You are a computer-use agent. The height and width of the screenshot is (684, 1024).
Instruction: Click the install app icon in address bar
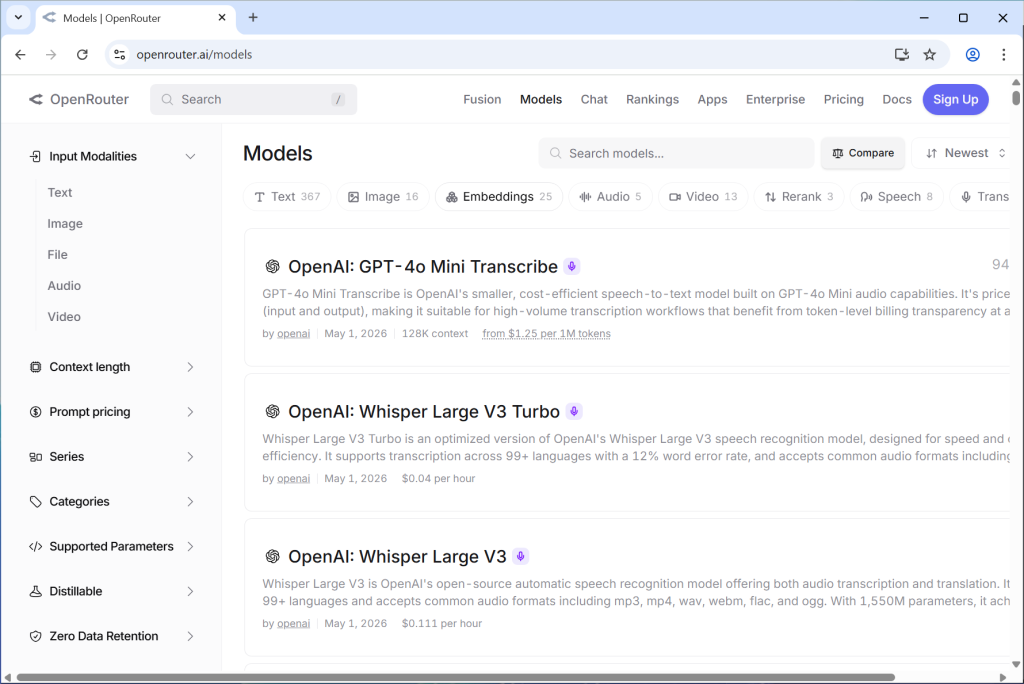pos(902,55)
